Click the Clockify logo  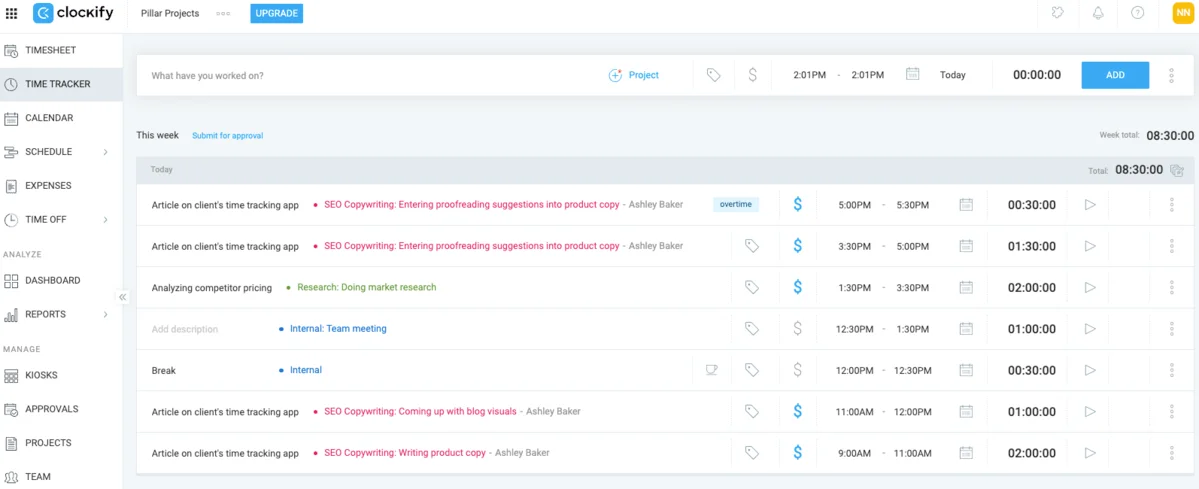pyautogui.click(x=73, y=13)
